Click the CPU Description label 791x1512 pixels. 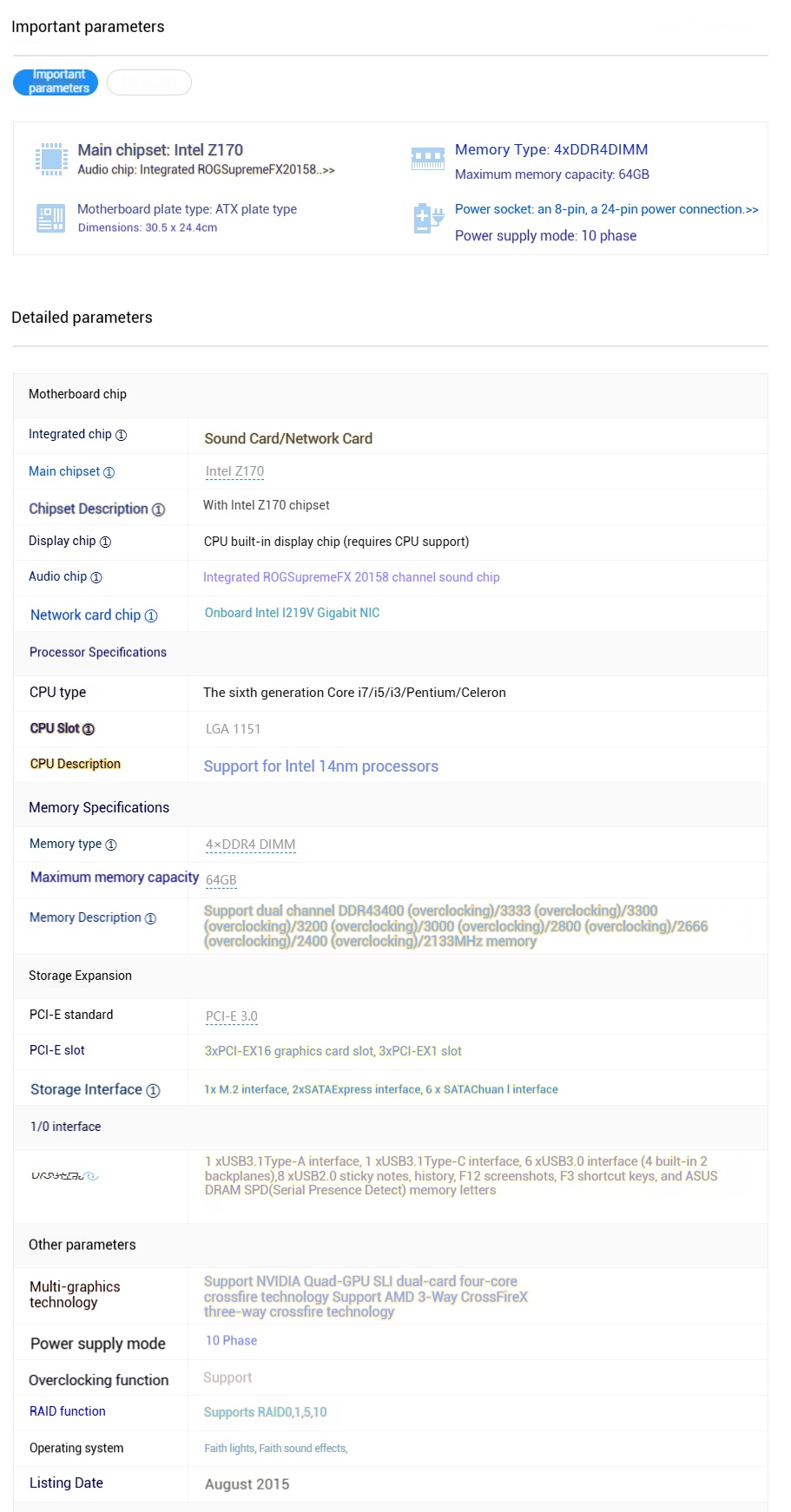tap(76, 764)
